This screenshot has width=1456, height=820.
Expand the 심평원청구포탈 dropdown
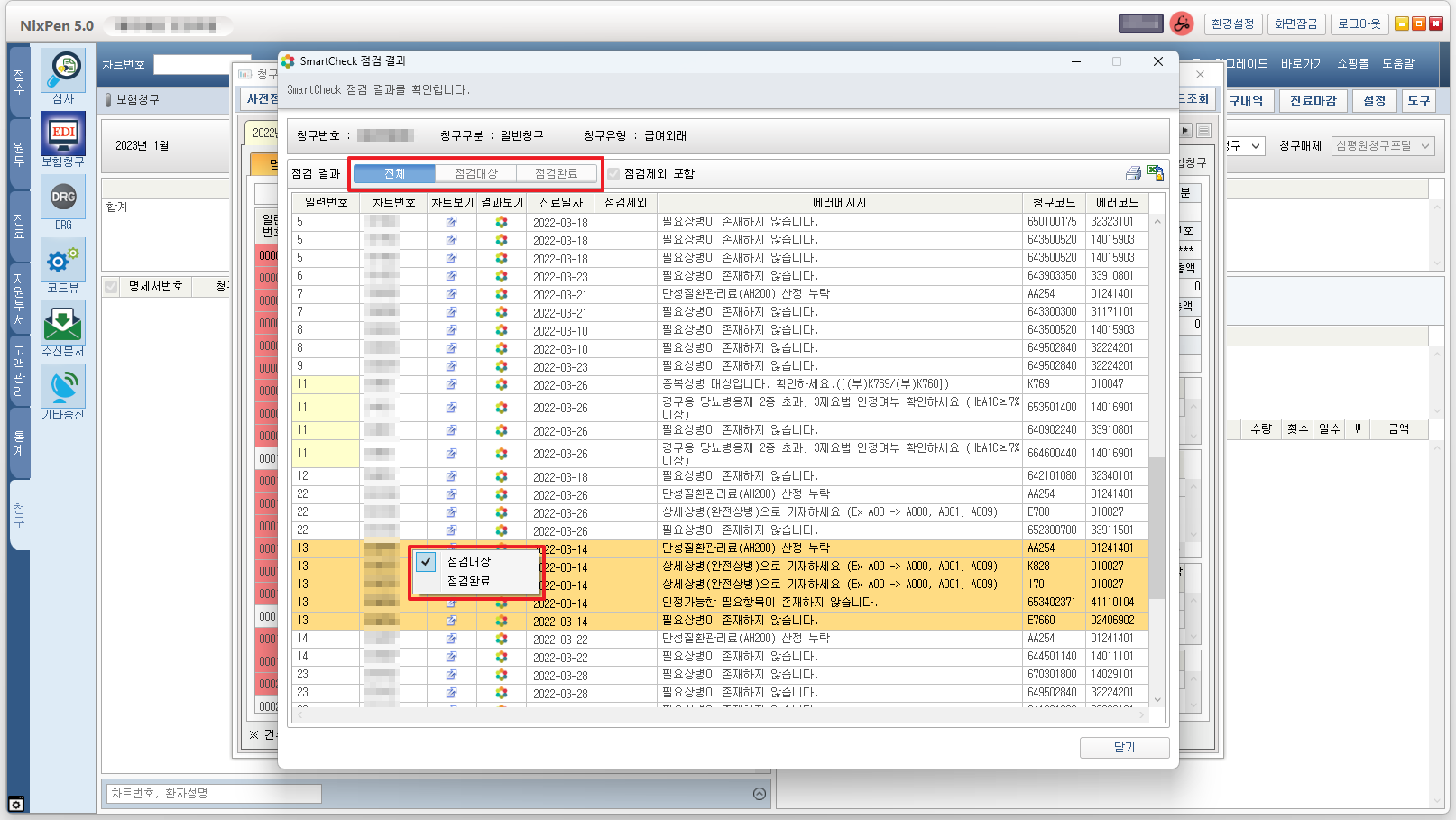1382,145
